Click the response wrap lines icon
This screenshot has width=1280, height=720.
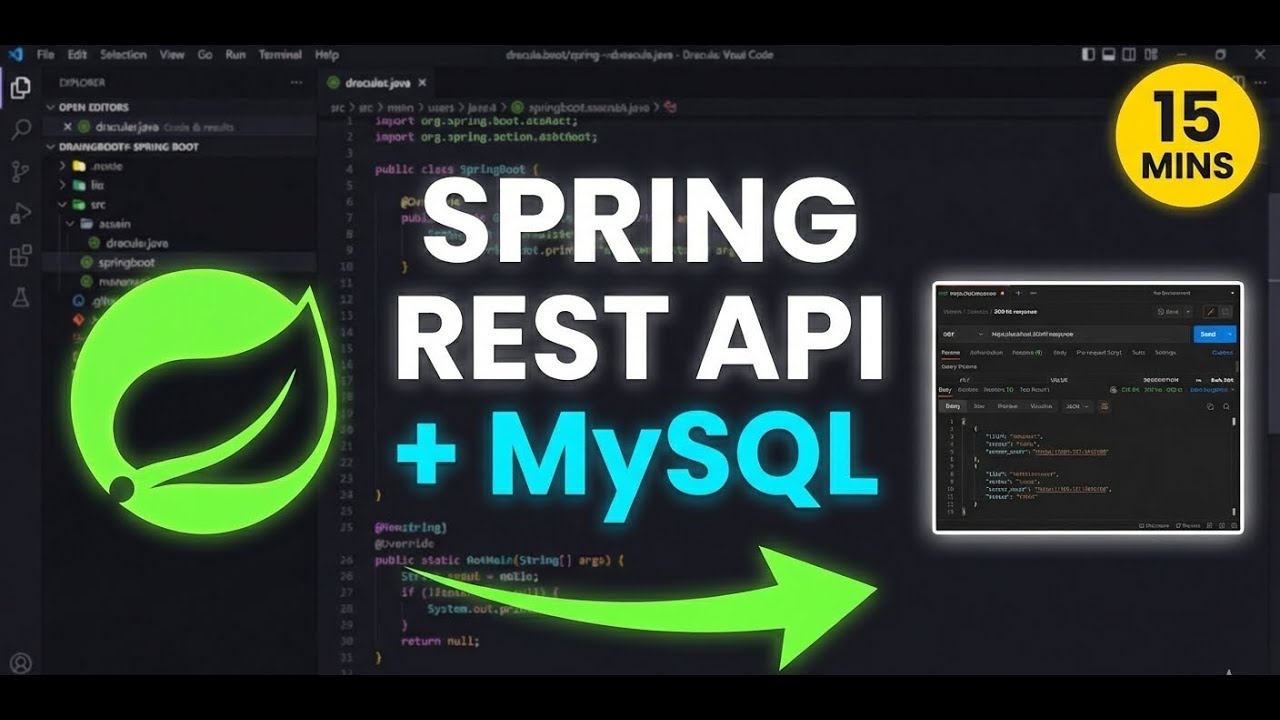[1105, 406]
